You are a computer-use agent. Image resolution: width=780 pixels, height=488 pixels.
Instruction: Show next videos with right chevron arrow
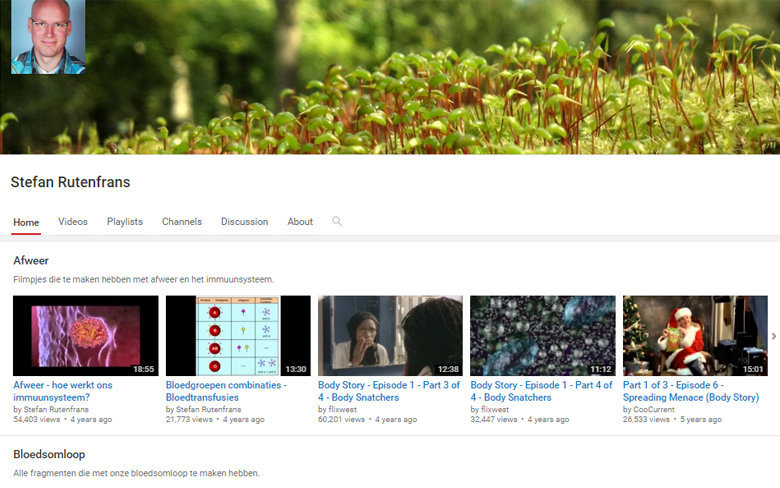click(774, 336)
